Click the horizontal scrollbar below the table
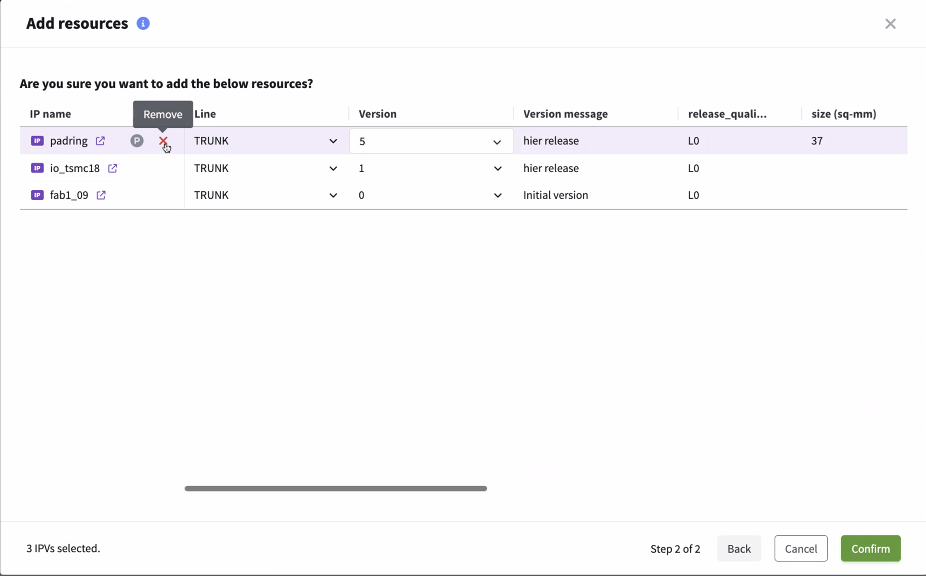The width and height of the screenshot is (926, 576). (x=335, y=488)
